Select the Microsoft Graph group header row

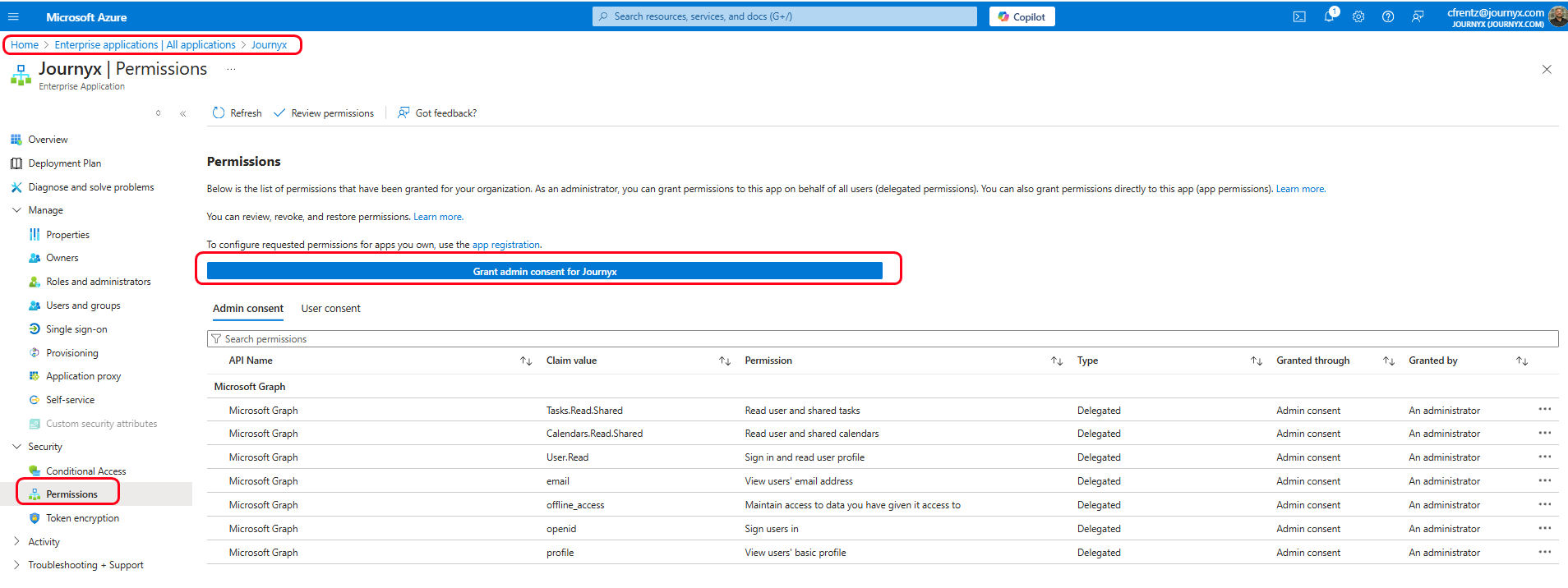pos(883,387)
